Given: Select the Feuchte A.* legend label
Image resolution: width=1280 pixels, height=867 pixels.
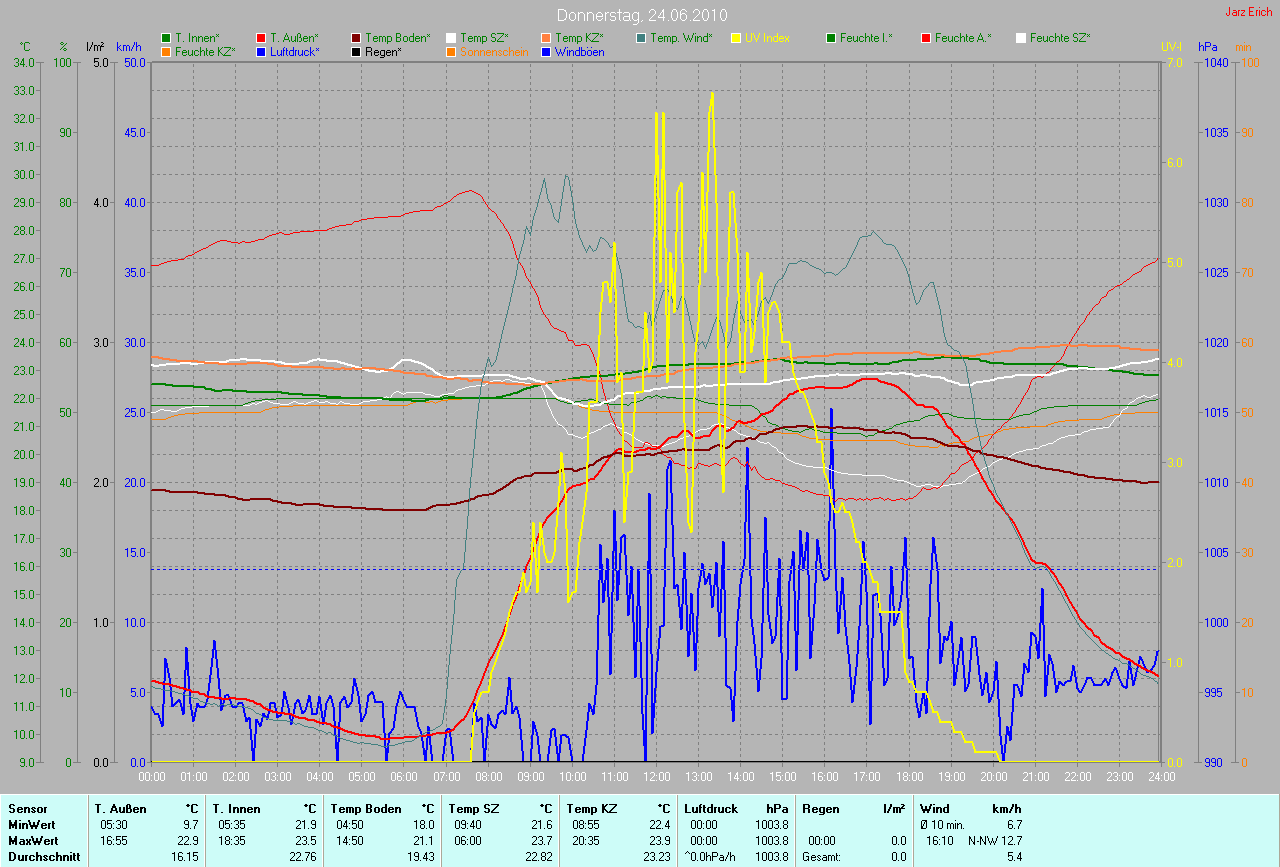Looking at the screenshot, I should pos(963,38).
